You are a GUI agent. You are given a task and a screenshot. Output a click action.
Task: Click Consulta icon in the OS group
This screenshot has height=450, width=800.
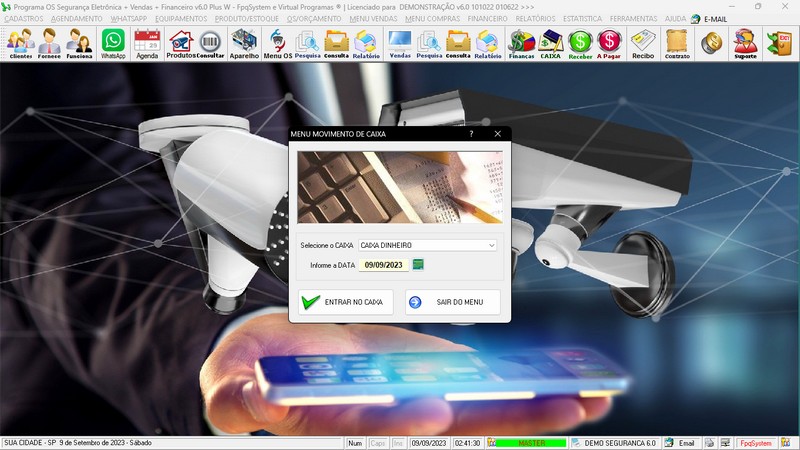pos(336,44)
